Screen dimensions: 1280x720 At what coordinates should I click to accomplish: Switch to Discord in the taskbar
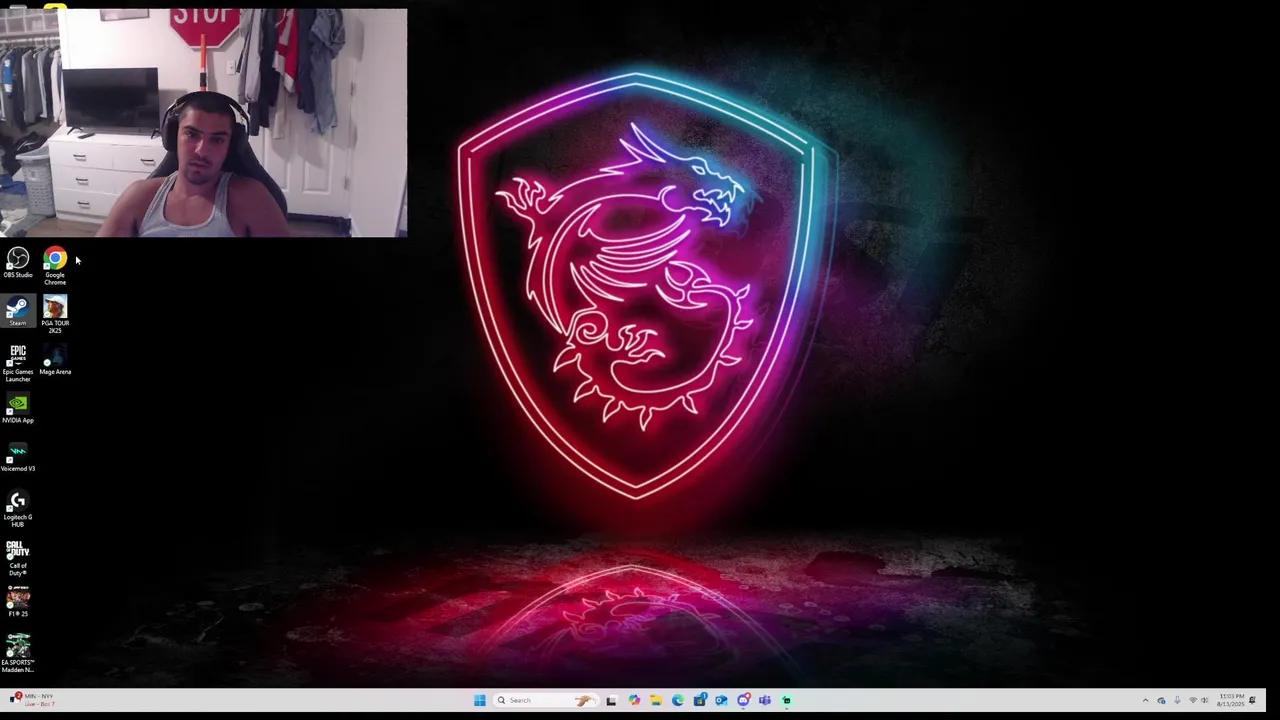tap(743, 700)
